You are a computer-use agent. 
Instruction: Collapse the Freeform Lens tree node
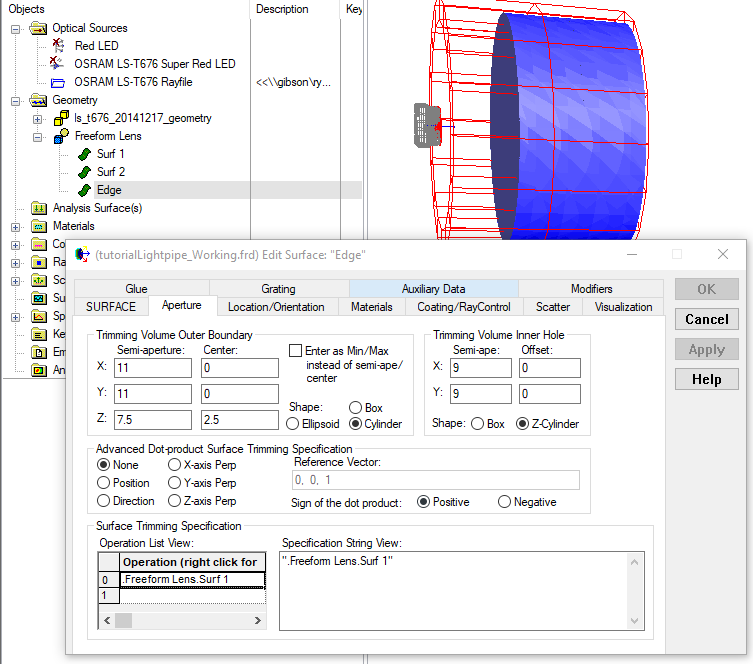coord(38,136)
